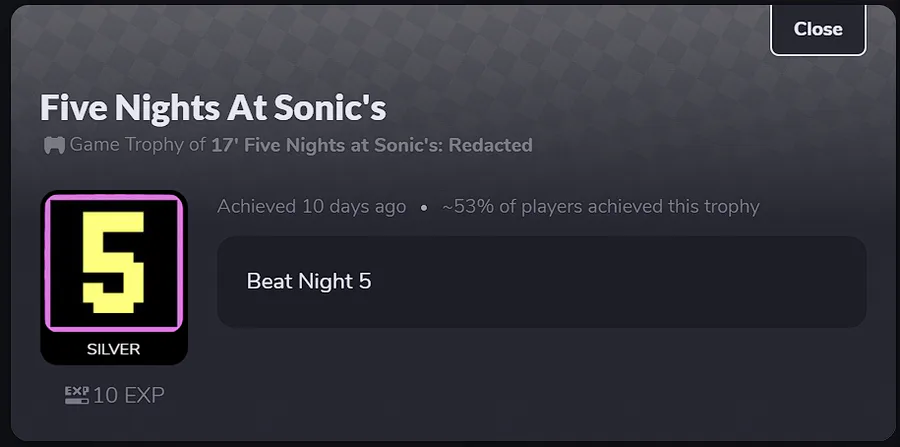Click the word "Redacted" in game name
The width and height of the screenshot is (900, 447).
[x=490, y=146]
